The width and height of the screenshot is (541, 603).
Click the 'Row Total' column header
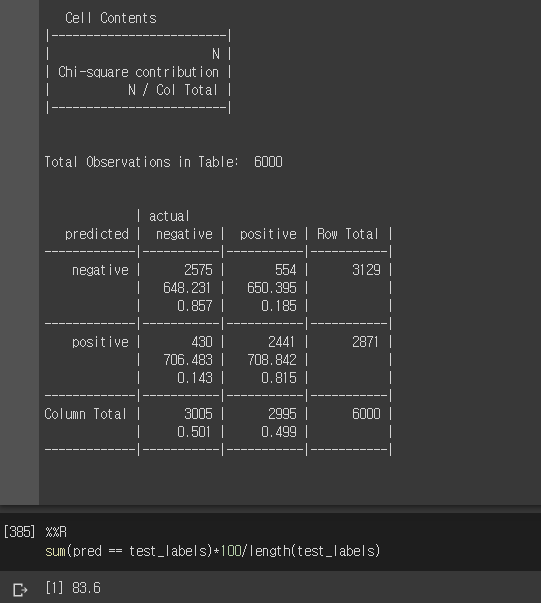pyautogui.click(x=348, y=234)
